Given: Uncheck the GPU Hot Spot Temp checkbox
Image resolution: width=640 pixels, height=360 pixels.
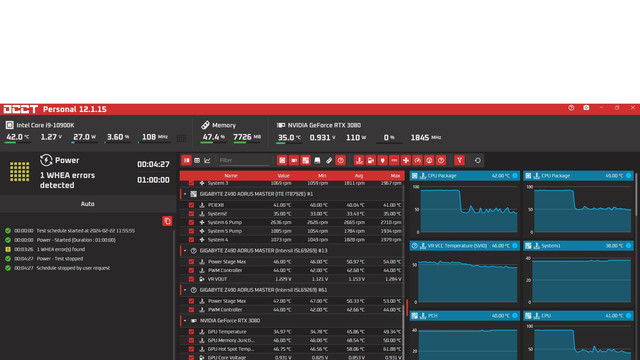Looking at the screenshot, I should coord(191,349).
